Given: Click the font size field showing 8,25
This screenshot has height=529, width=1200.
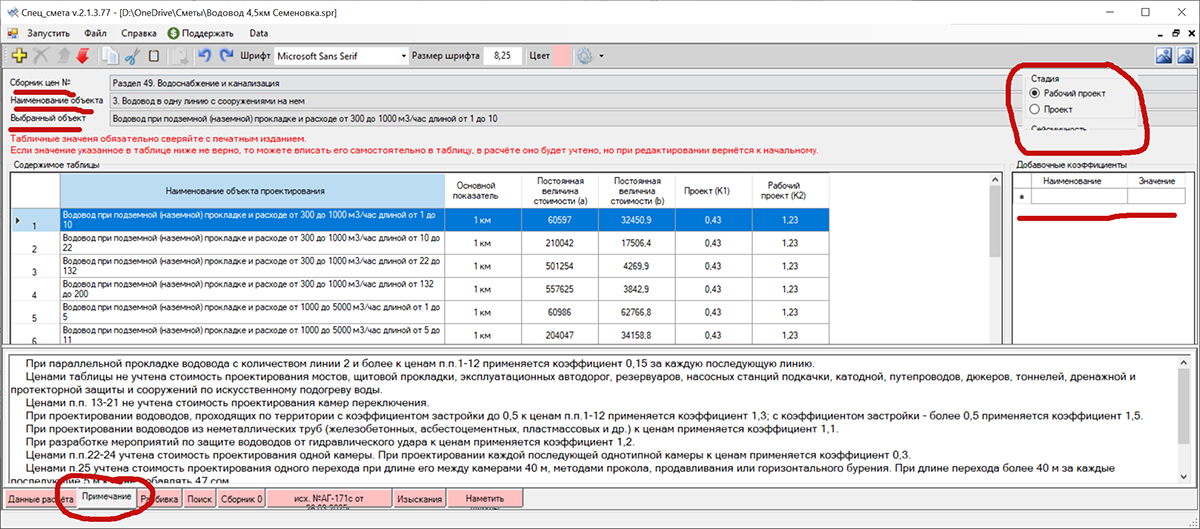Looking at the screenshot, I should (503, 55).
